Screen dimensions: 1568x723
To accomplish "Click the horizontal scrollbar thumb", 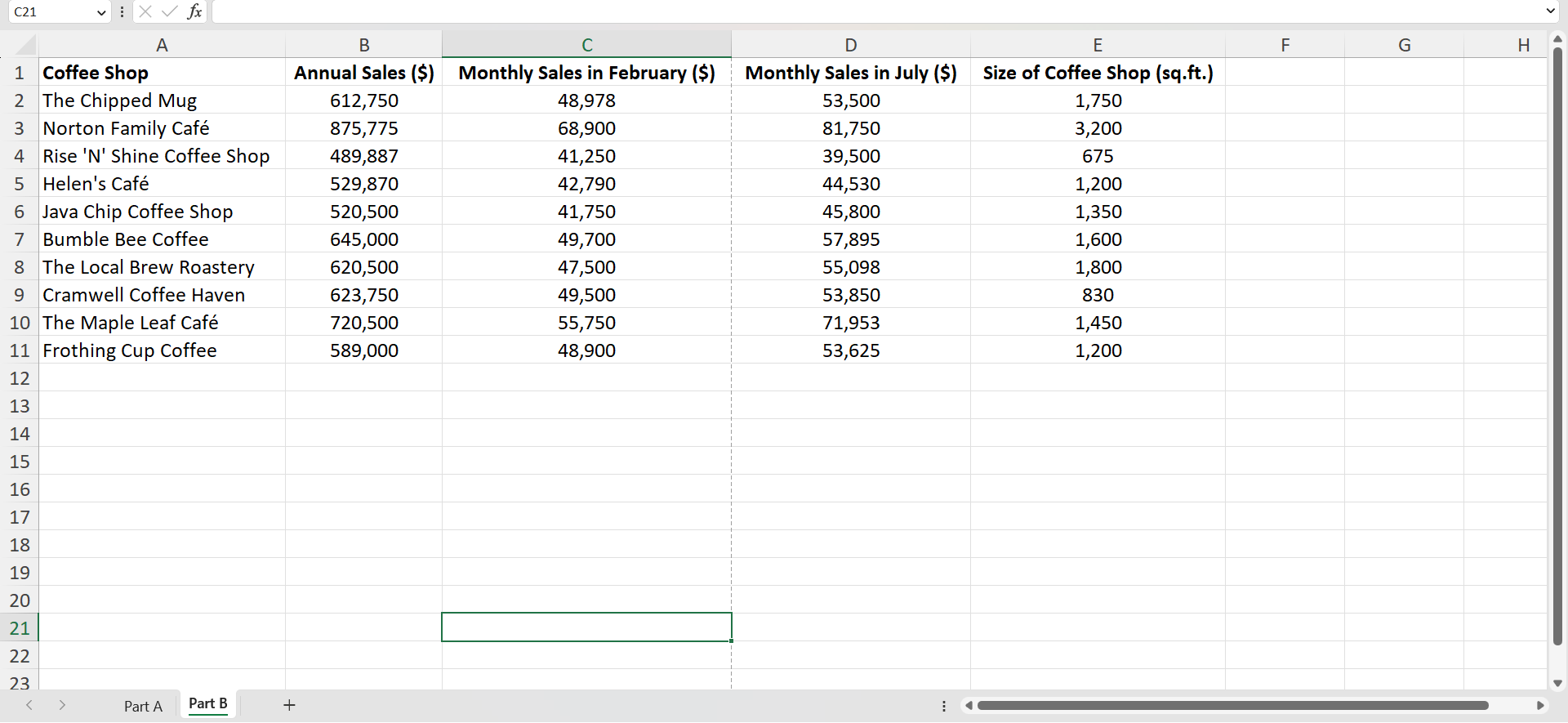I will 1233,705.
